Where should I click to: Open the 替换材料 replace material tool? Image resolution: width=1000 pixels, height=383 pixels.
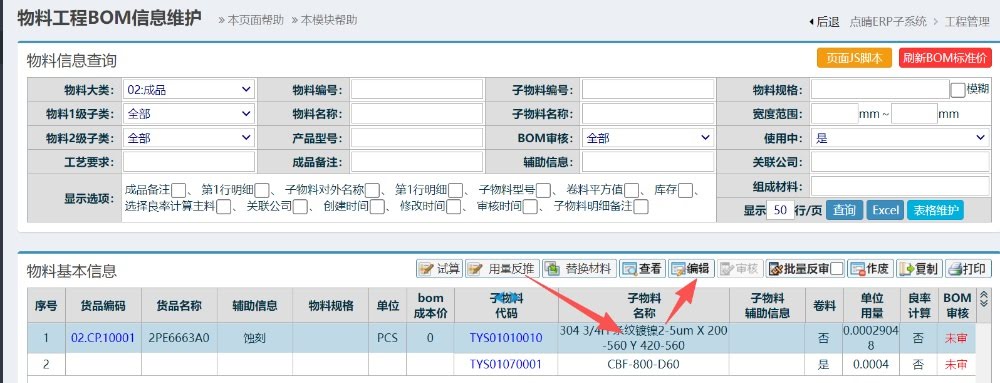pyautogui.click(x=579, y=269)
